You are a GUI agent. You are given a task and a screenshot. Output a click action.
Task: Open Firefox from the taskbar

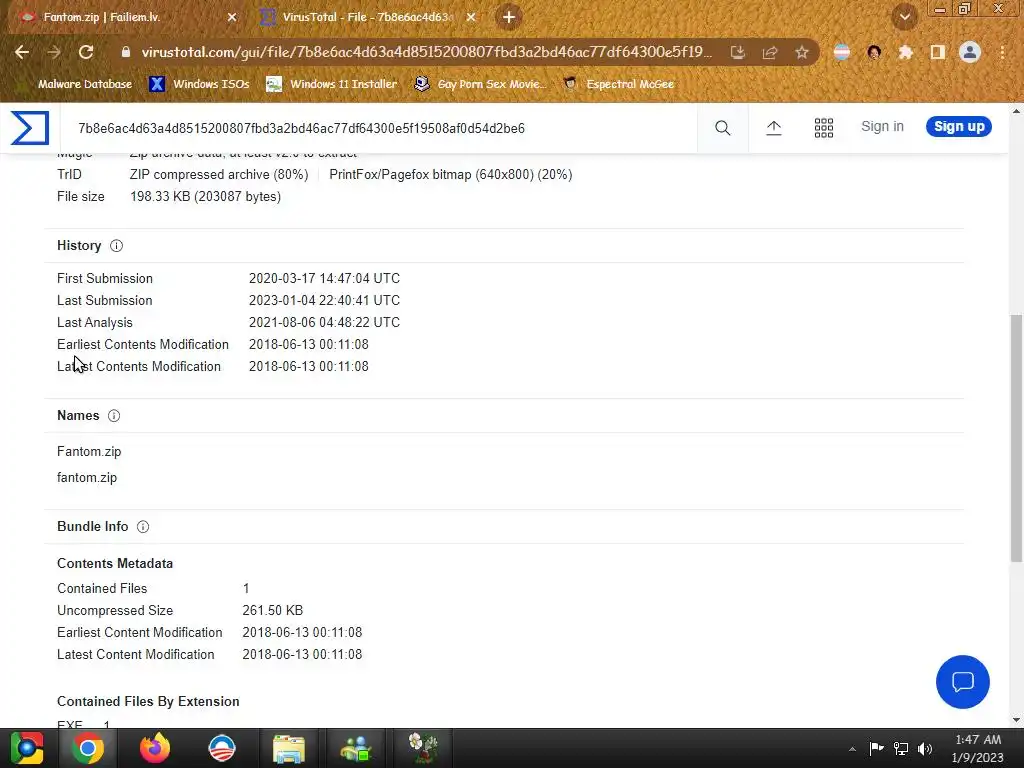point(155,748)
